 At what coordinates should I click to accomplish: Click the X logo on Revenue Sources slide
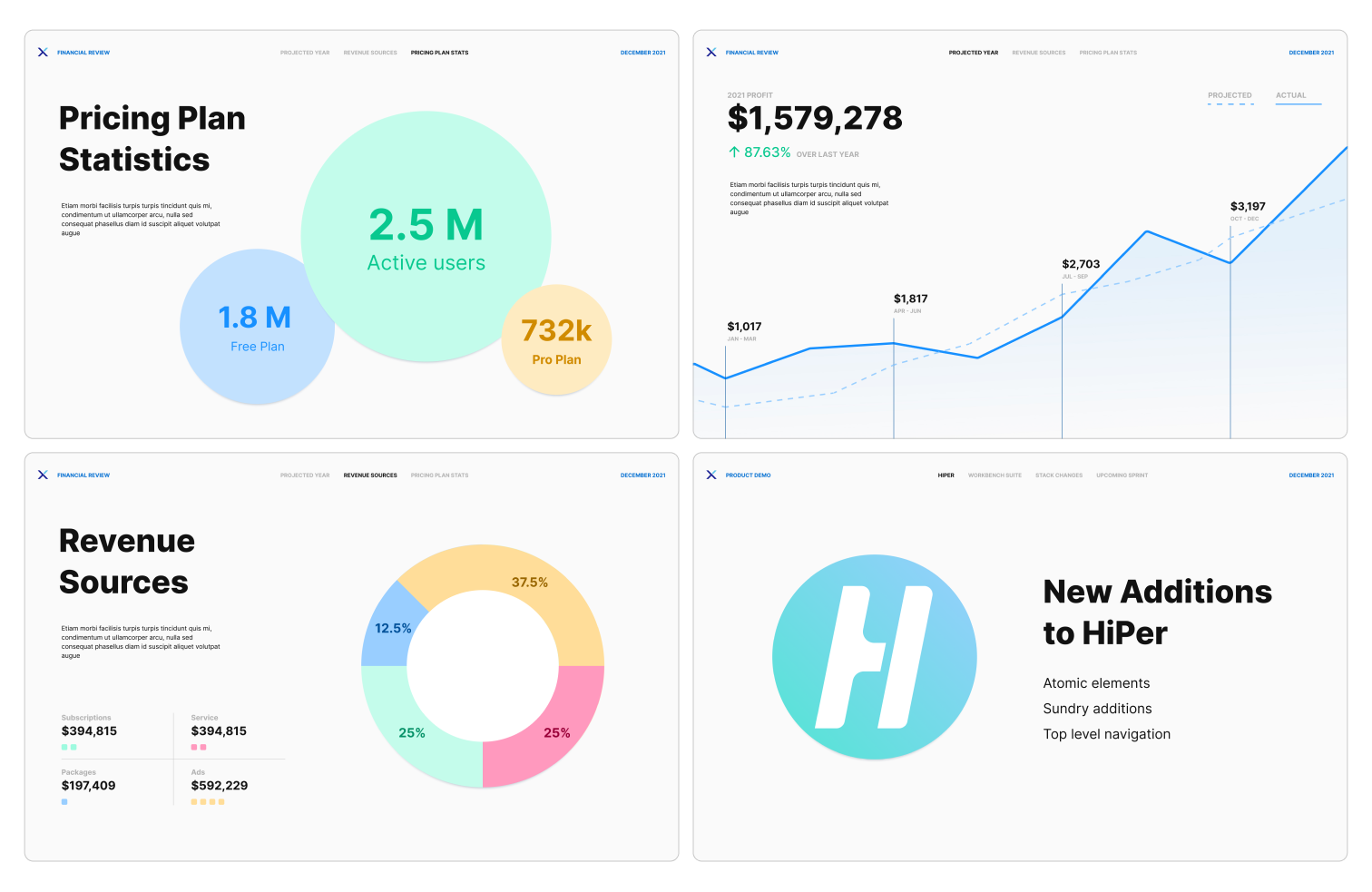coord(43,475)
